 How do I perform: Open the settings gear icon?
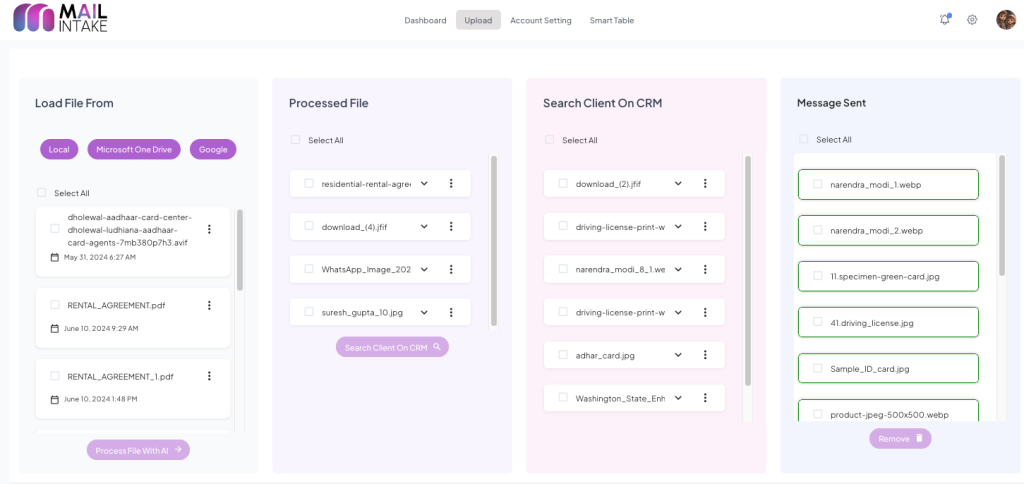972,20
